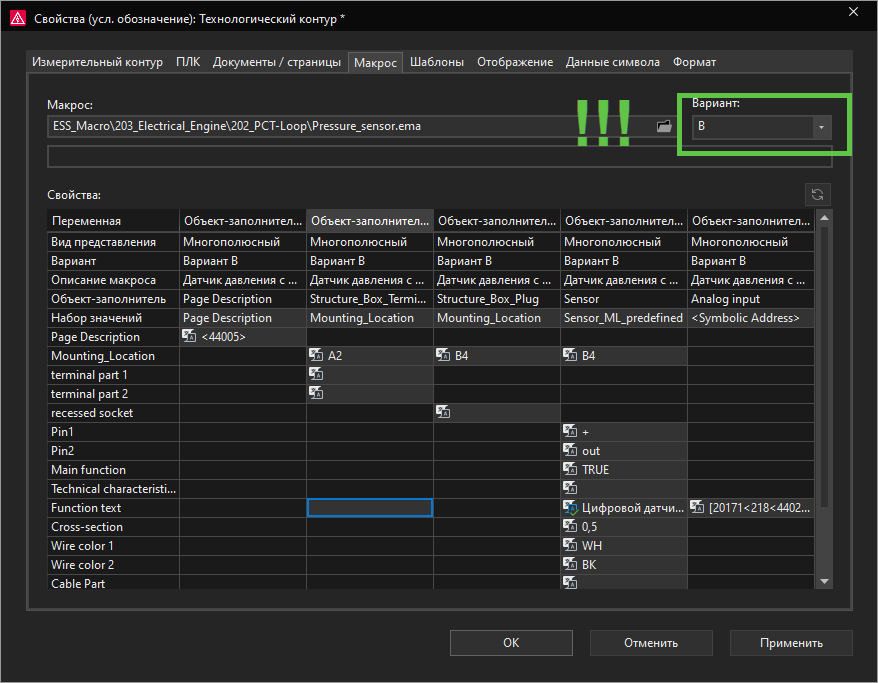Click the browse folder icon for macro path
The image size is (878, 683).
coord(662,127)
